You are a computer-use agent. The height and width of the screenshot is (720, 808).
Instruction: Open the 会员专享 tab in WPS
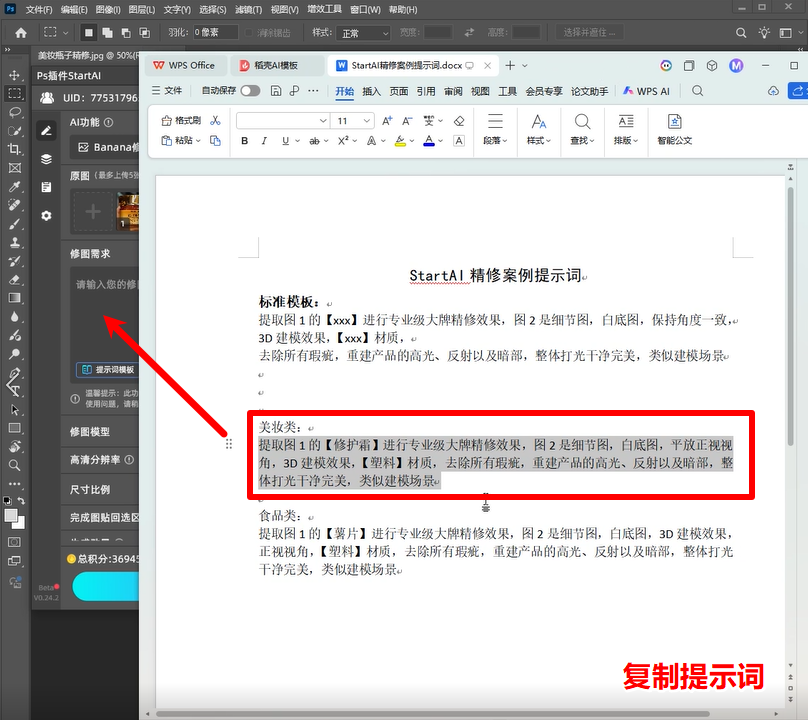click(544, 91)
